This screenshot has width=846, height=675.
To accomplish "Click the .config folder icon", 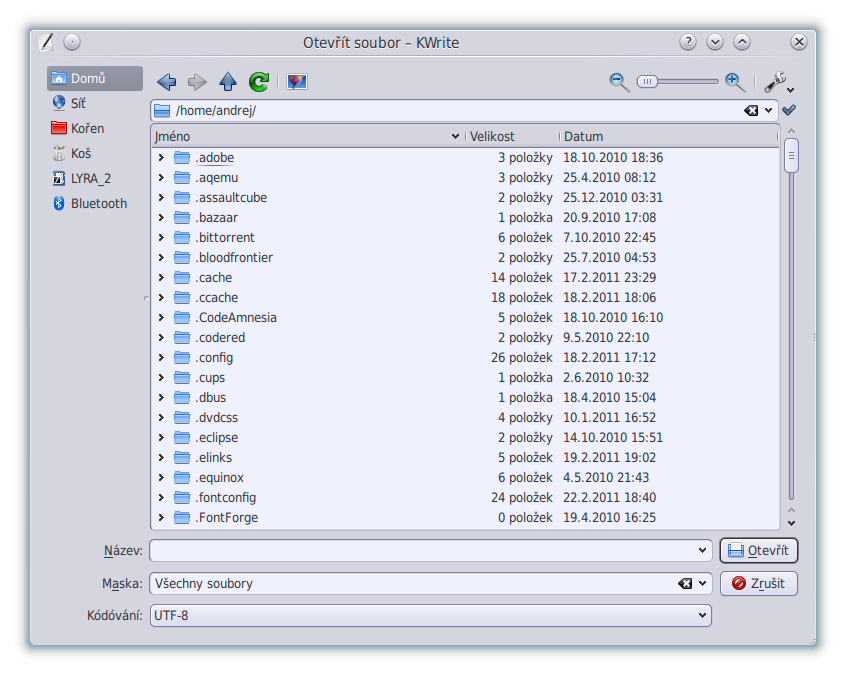I will coord(182,357).
